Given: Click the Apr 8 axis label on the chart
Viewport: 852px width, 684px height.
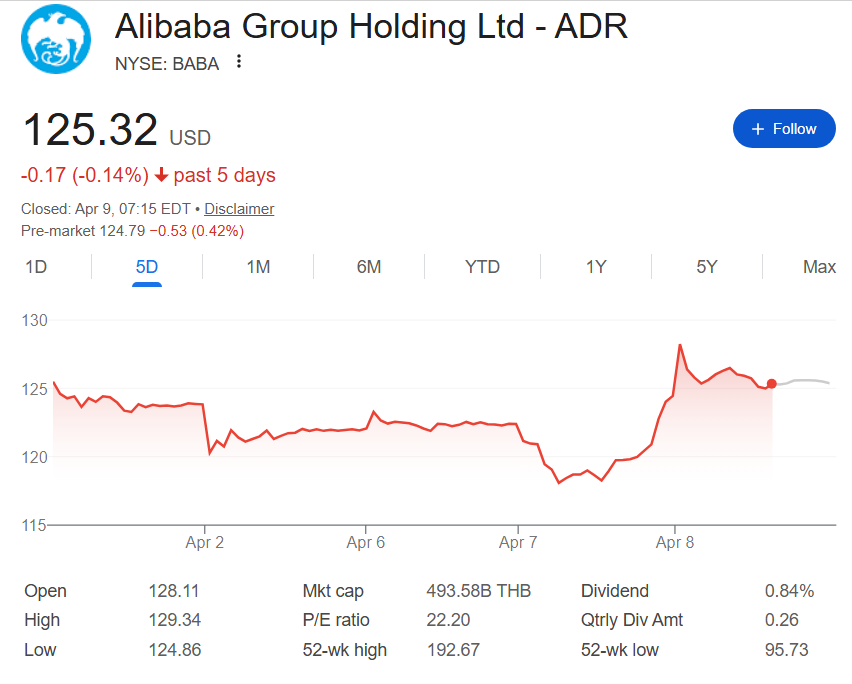Looking at the screenshot, I should pyautogui.click(x=674, y=541).
